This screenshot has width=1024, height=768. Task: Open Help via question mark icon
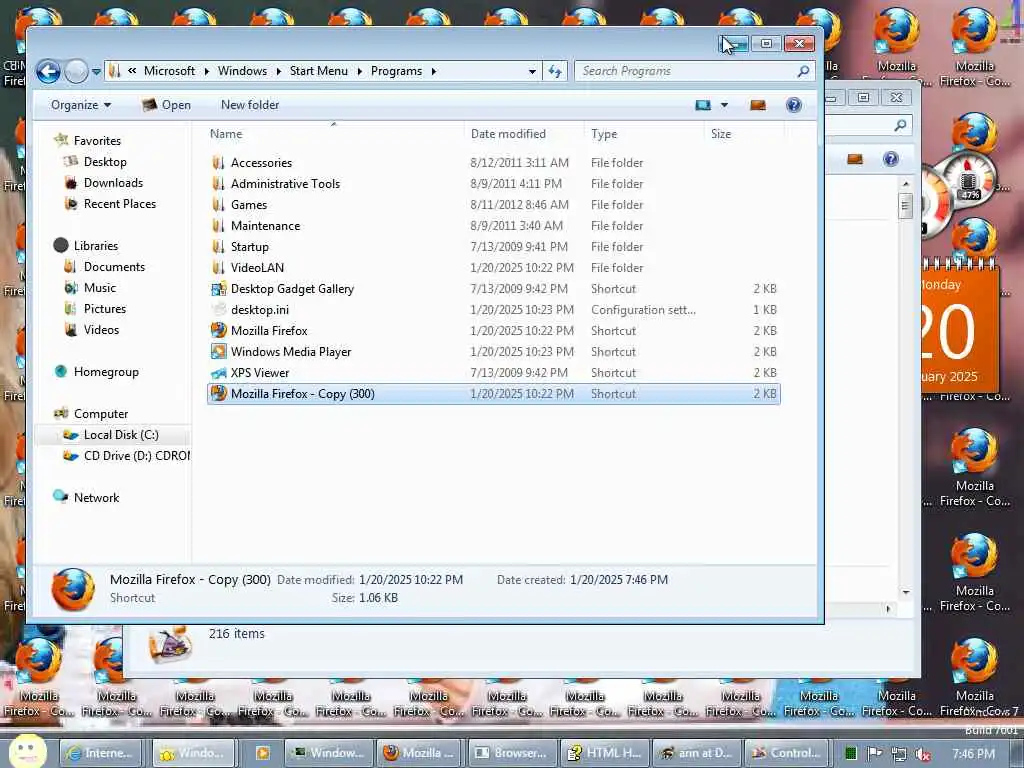[793, 105]
